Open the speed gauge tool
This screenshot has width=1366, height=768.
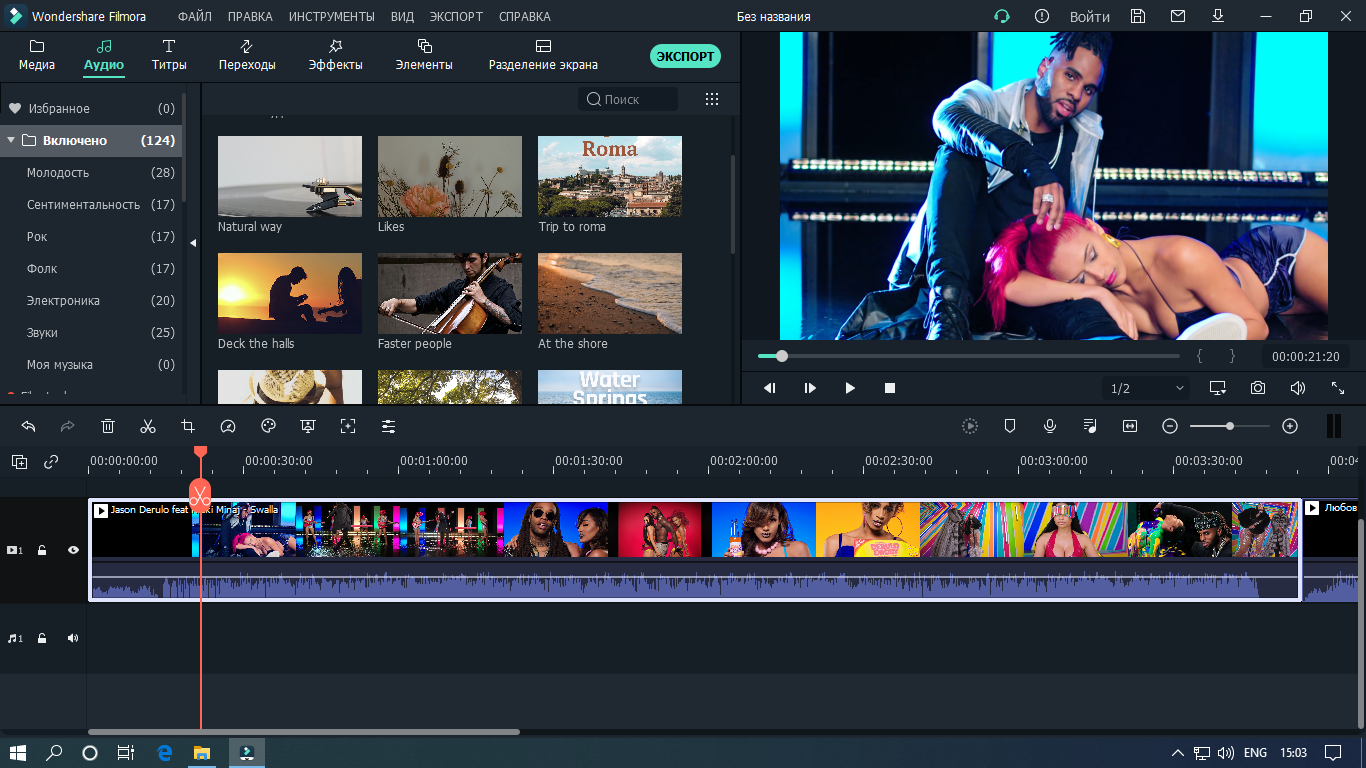[228, 426]
